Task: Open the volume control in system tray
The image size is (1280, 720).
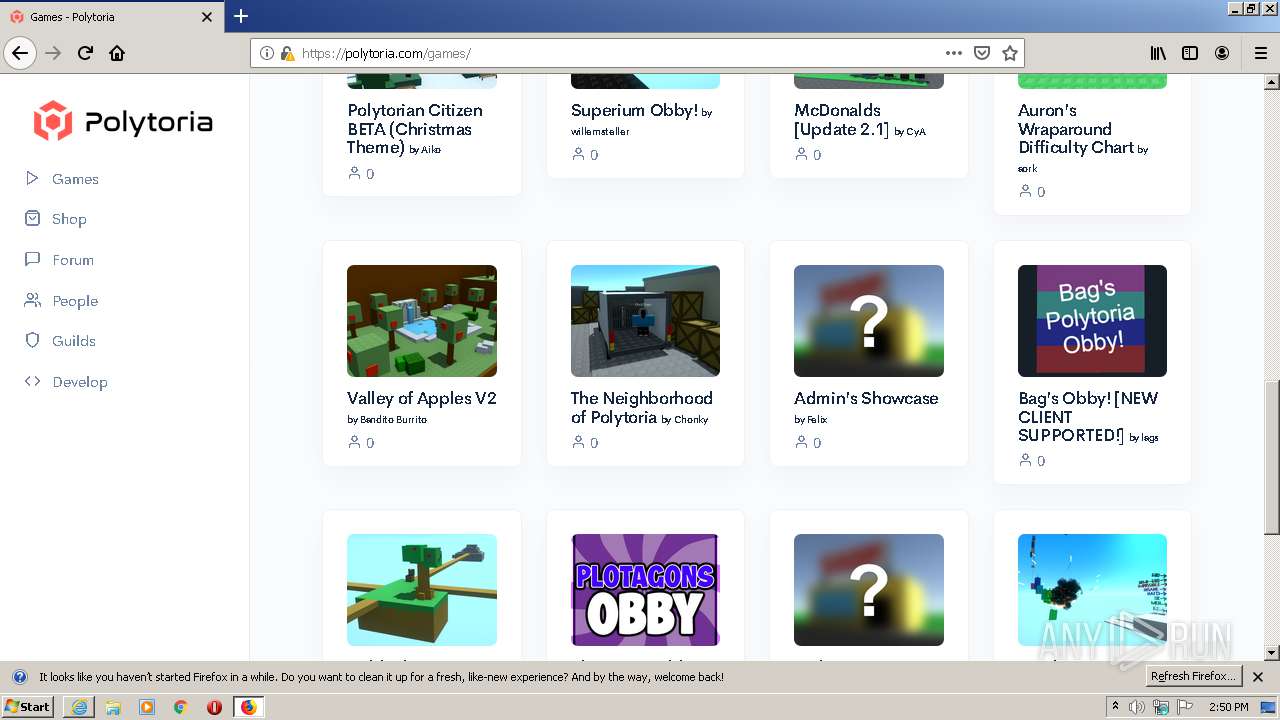Action: 1137,707
